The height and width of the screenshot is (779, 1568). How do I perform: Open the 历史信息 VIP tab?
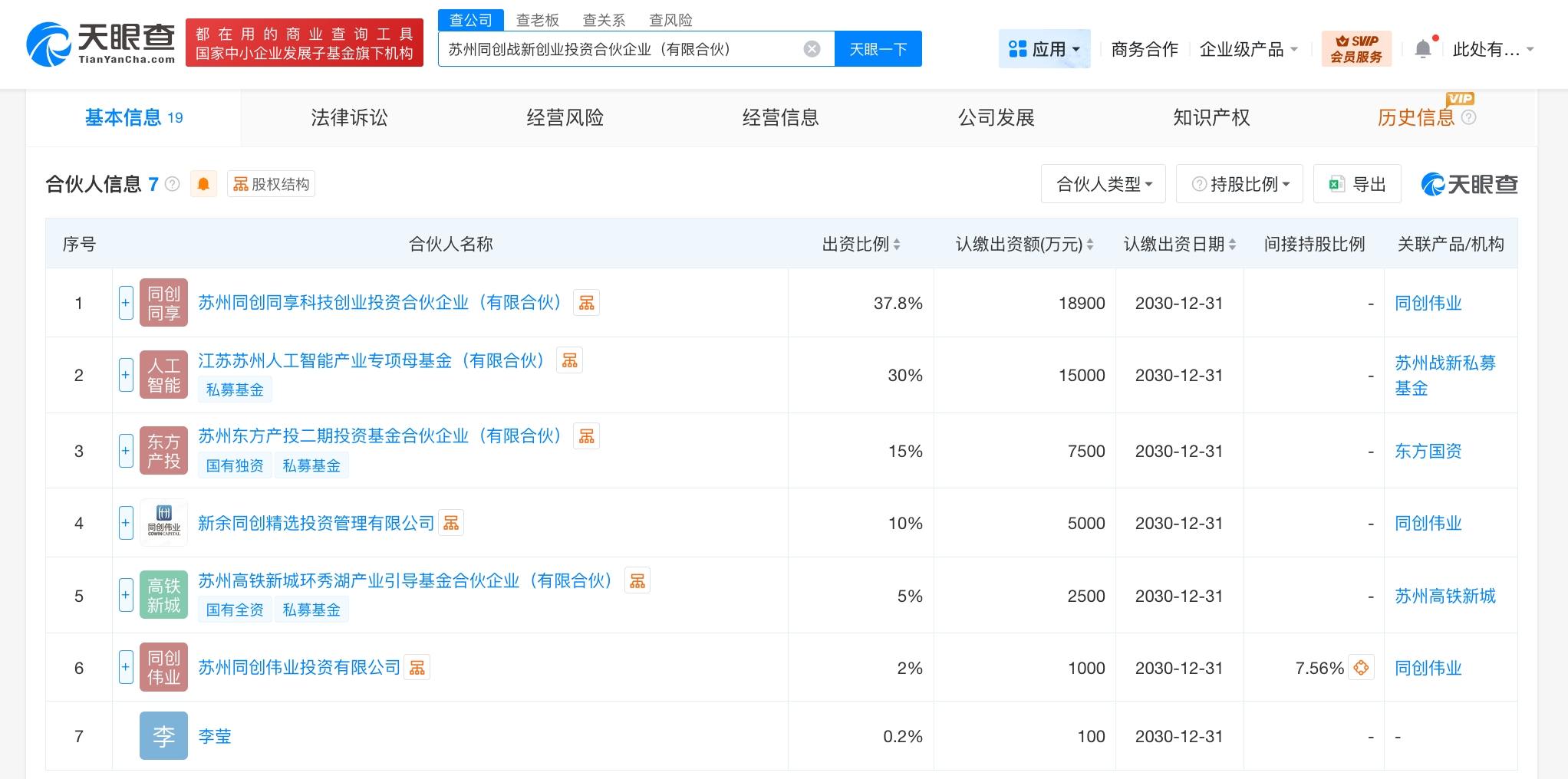click(1416, 117)
